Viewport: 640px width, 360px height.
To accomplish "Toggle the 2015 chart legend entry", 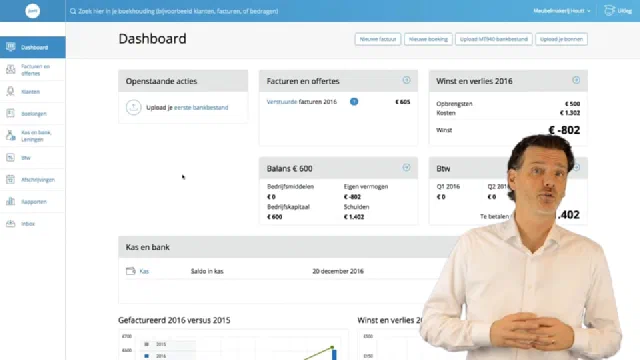I will [x=155, y=344].
